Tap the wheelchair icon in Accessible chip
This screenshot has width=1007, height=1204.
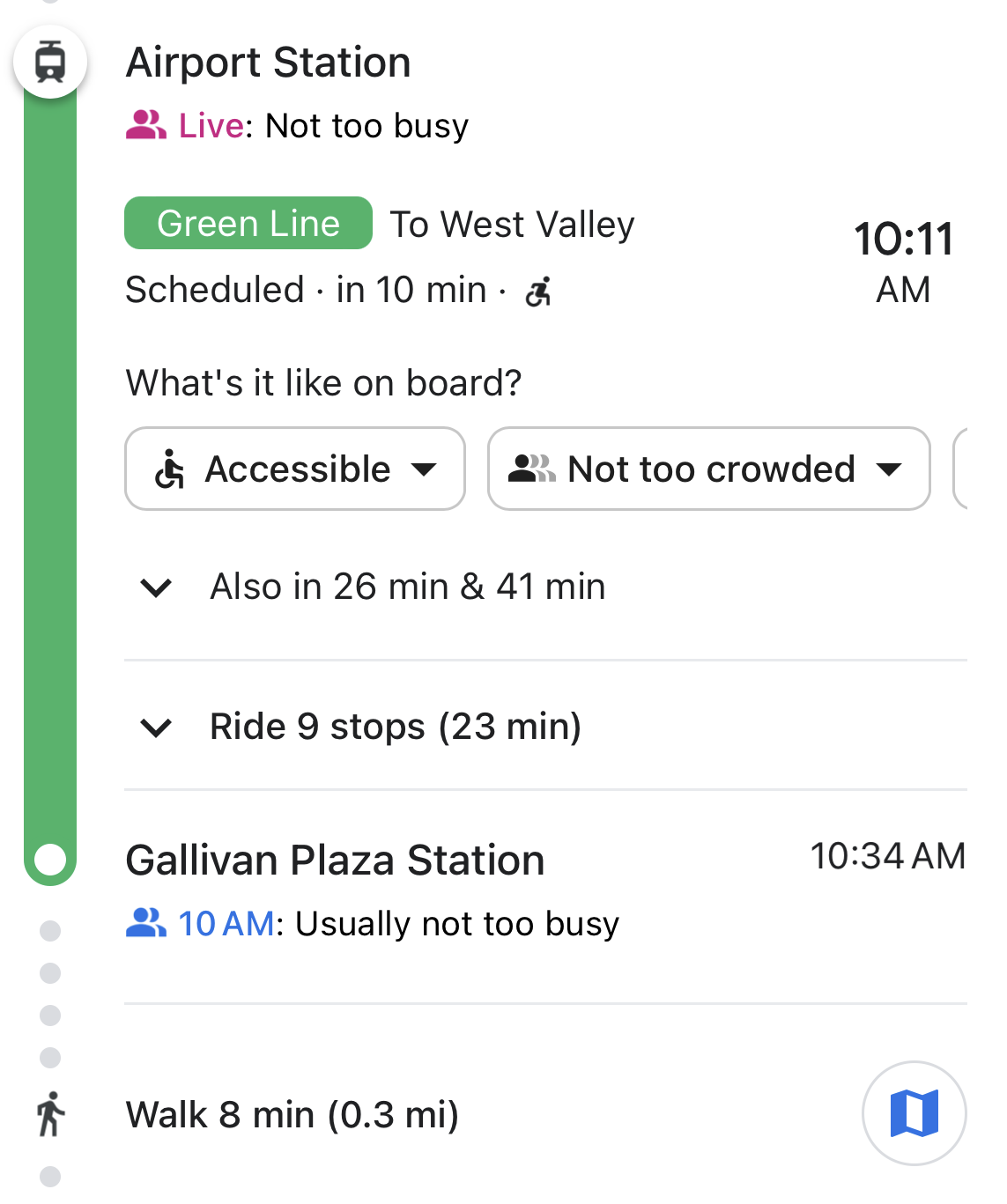170,469
